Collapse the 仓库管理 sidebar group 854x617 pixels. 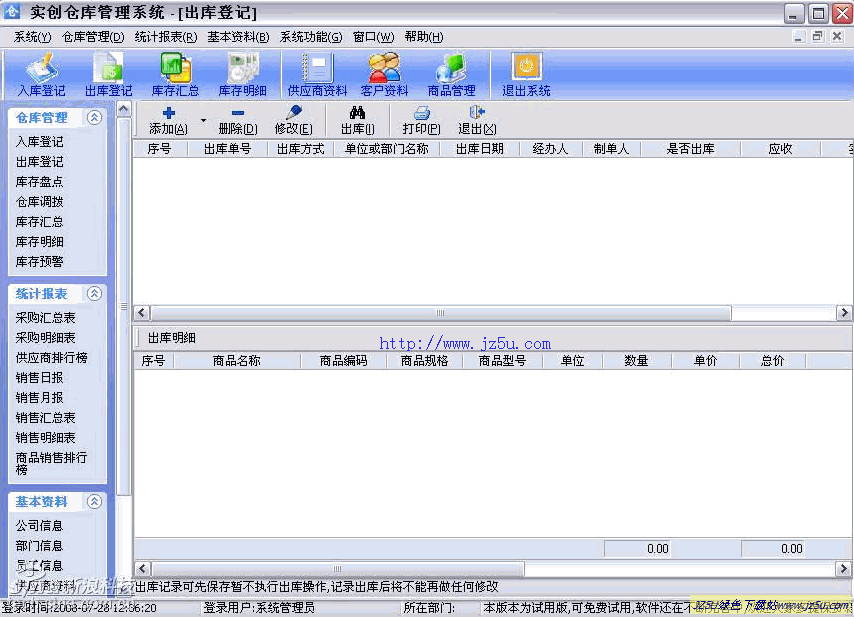click(94, 118)
